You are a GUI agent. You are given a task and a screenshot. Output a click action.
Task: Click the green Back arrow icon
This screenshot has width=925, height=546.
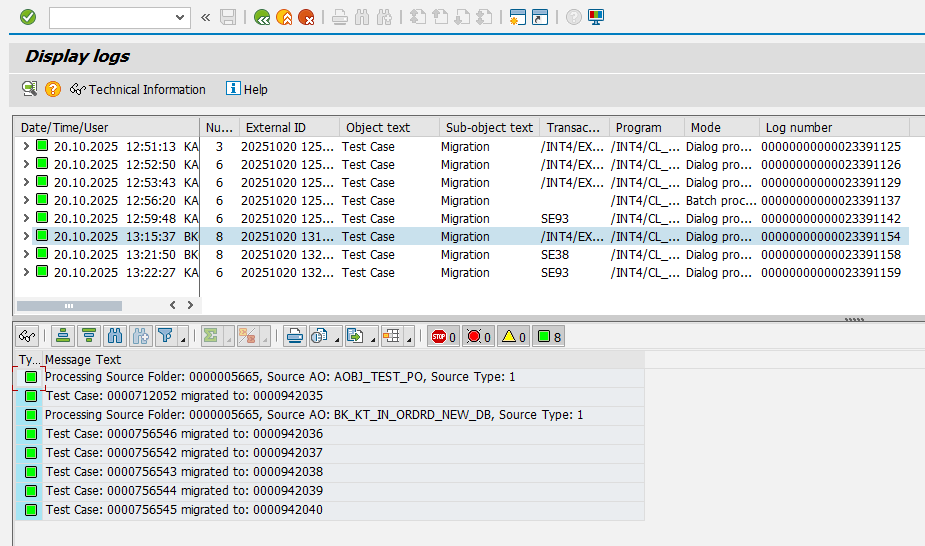262,17
